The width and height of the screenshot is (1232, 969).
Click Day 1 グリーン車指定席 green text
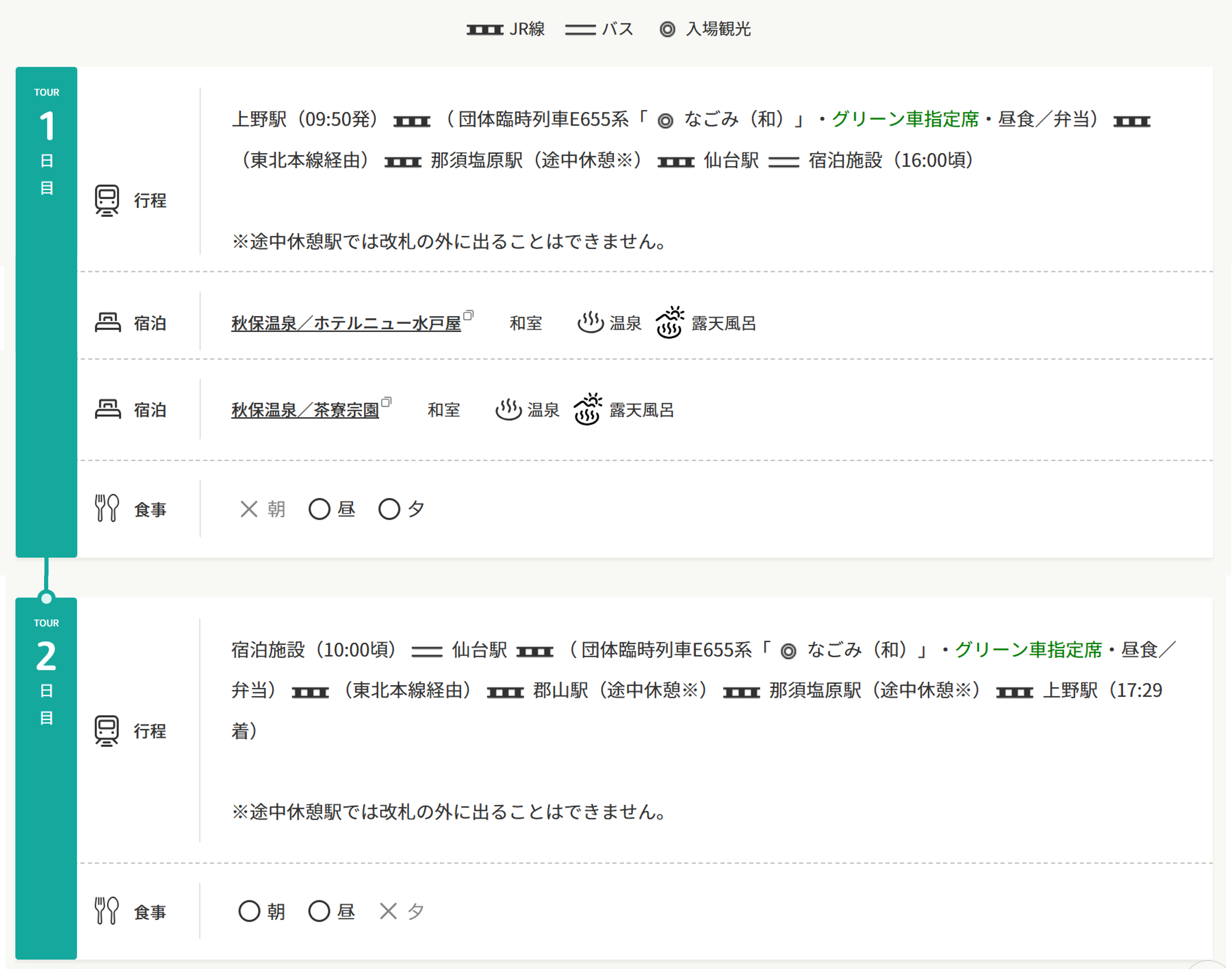coord(905,119)
